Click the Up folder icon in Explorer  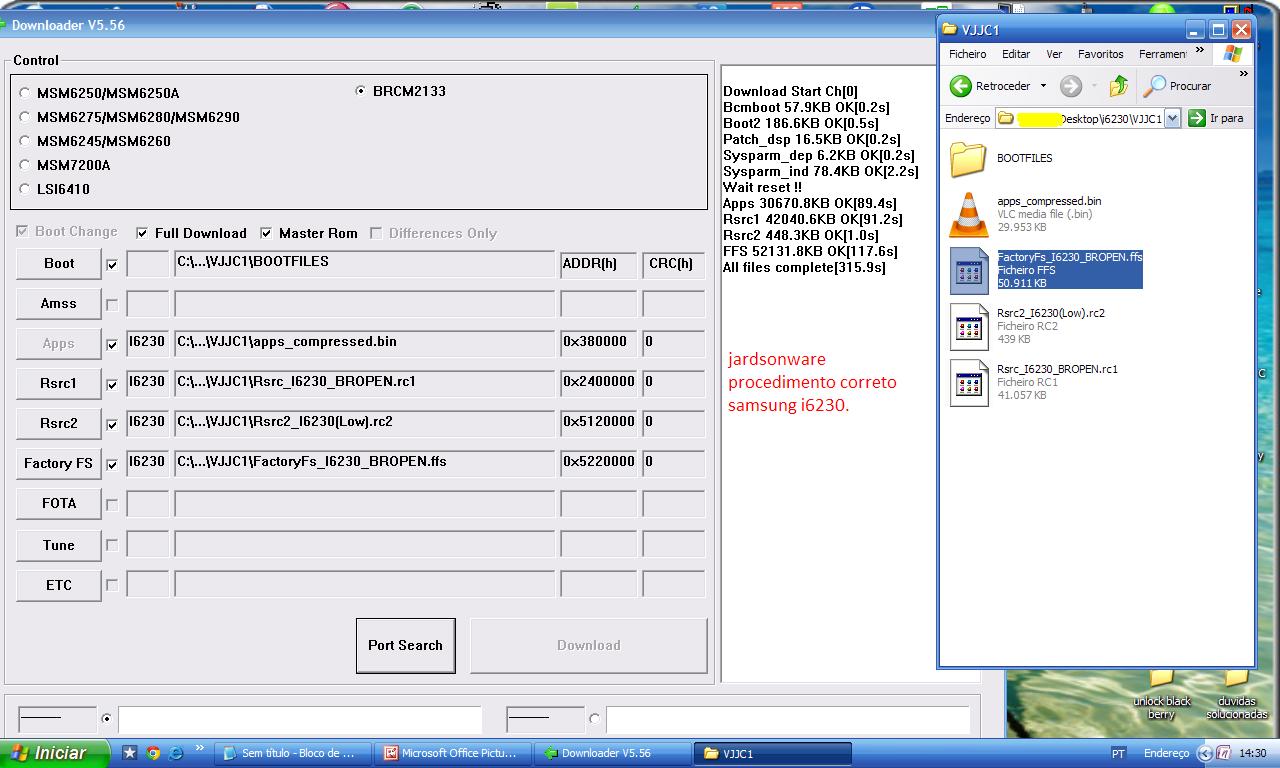point(1118,86)
